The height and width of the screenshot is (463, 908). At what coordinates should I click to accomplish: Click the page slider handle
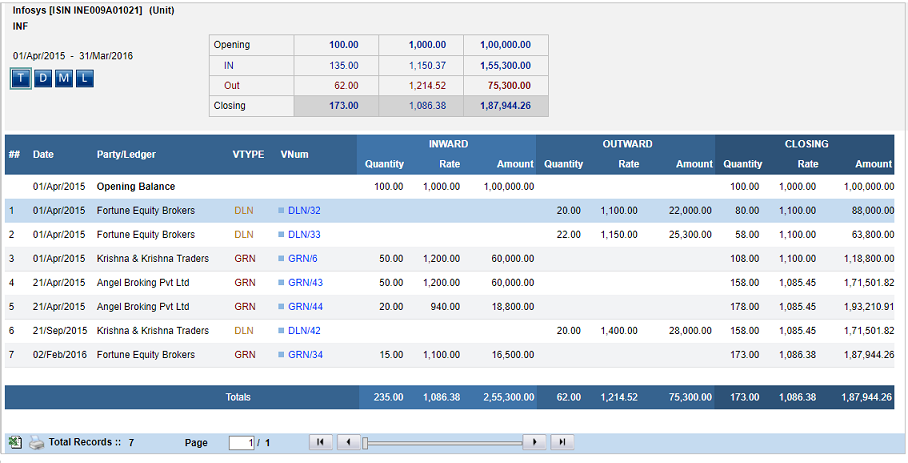coord(365,443)
